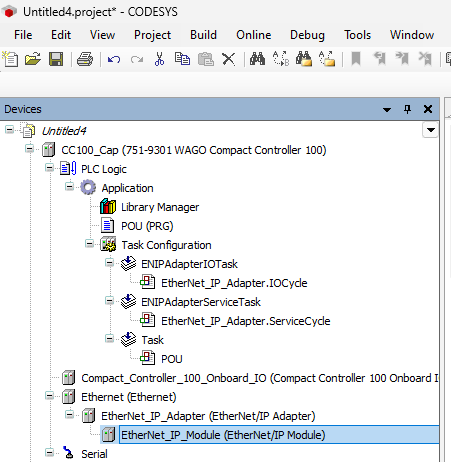Go to previous bookmark icon
451x462 pixels.
pos(379,59)
